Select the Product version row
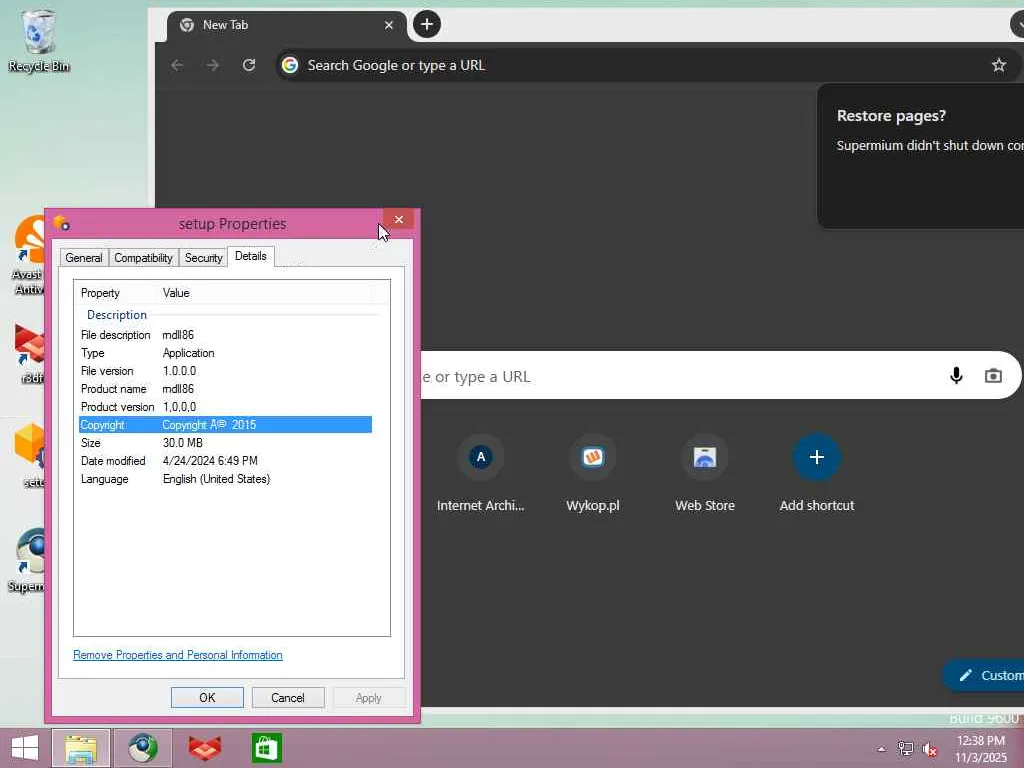Viewport: 1024px width, 768px height. 225,407
